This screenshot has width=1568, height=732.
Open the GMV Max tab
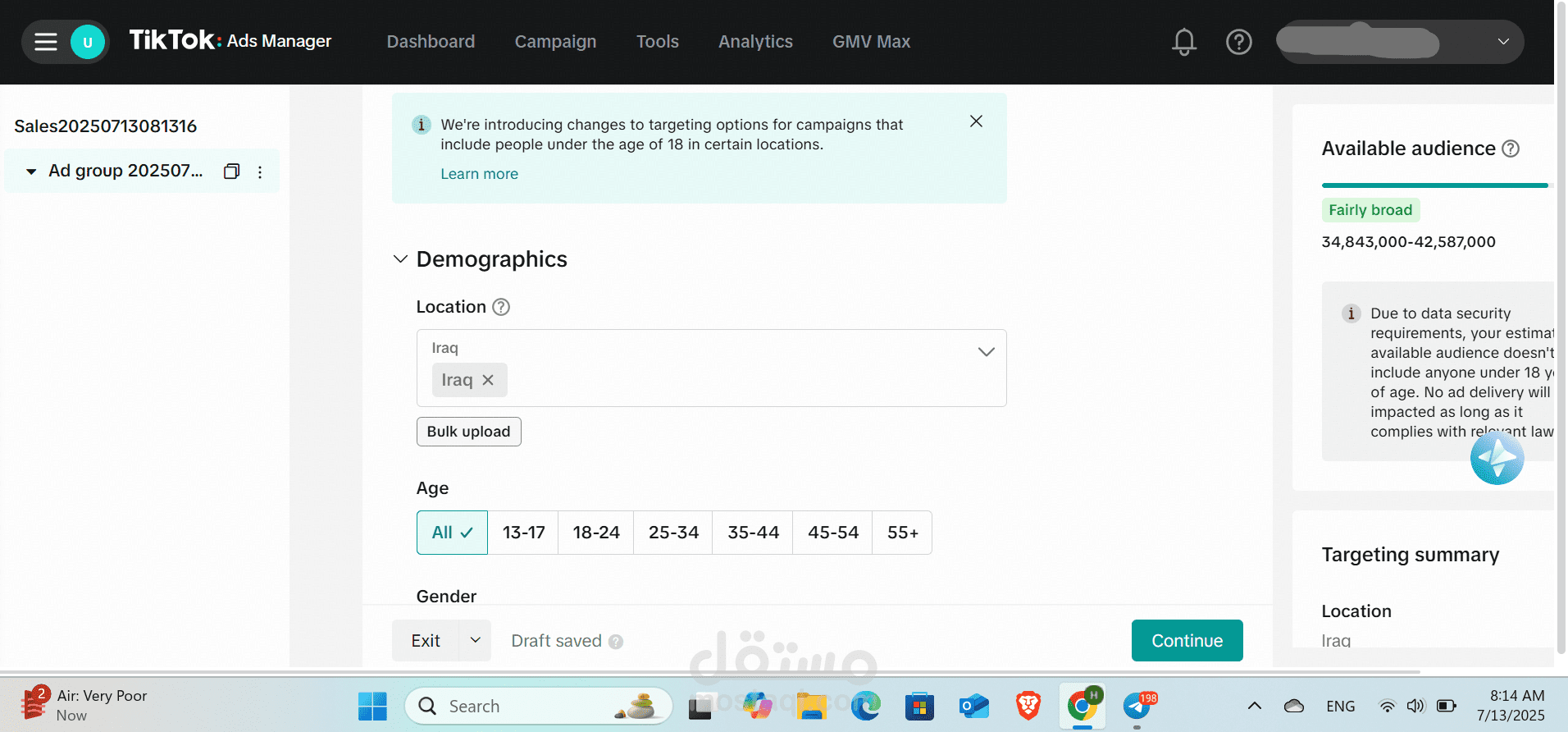coord(871,42)
